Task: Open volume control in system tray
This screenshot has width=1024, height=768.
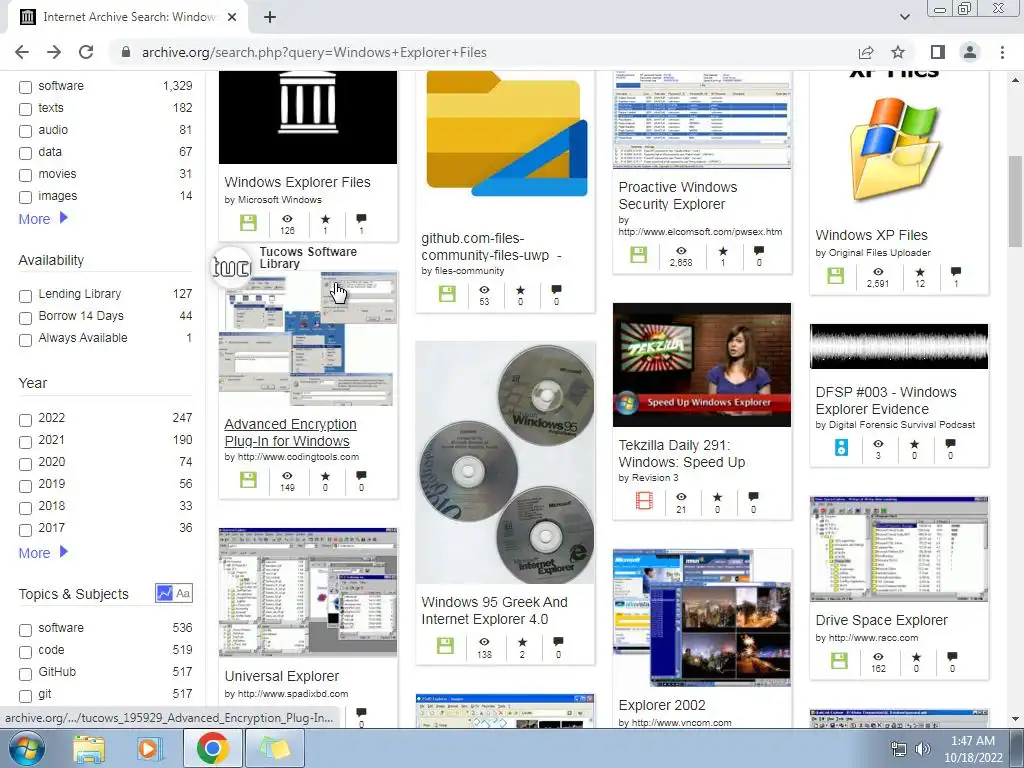Action: [x=923, y=749]
